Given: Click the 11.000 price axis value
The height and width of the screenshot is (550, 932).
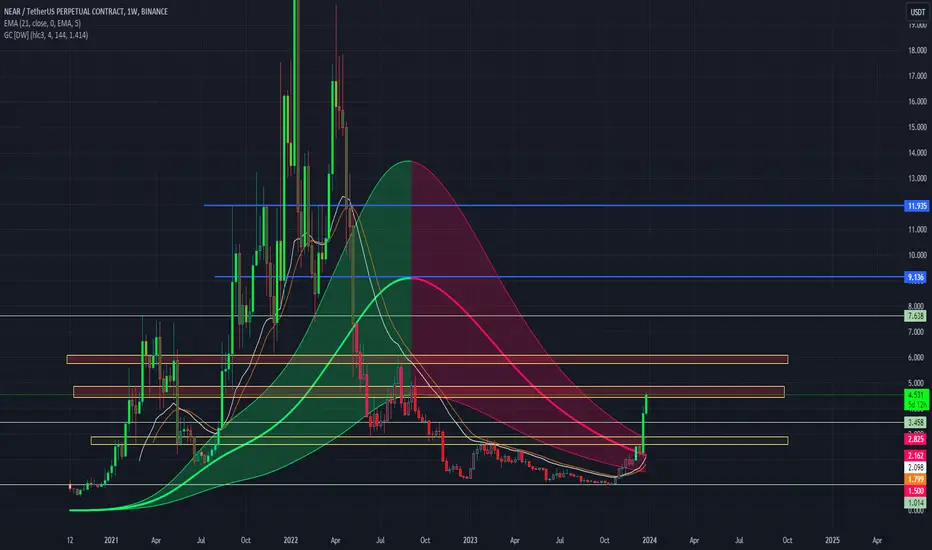Looking at the screenshot, I should pyautogui.click(x=917, y=229).
